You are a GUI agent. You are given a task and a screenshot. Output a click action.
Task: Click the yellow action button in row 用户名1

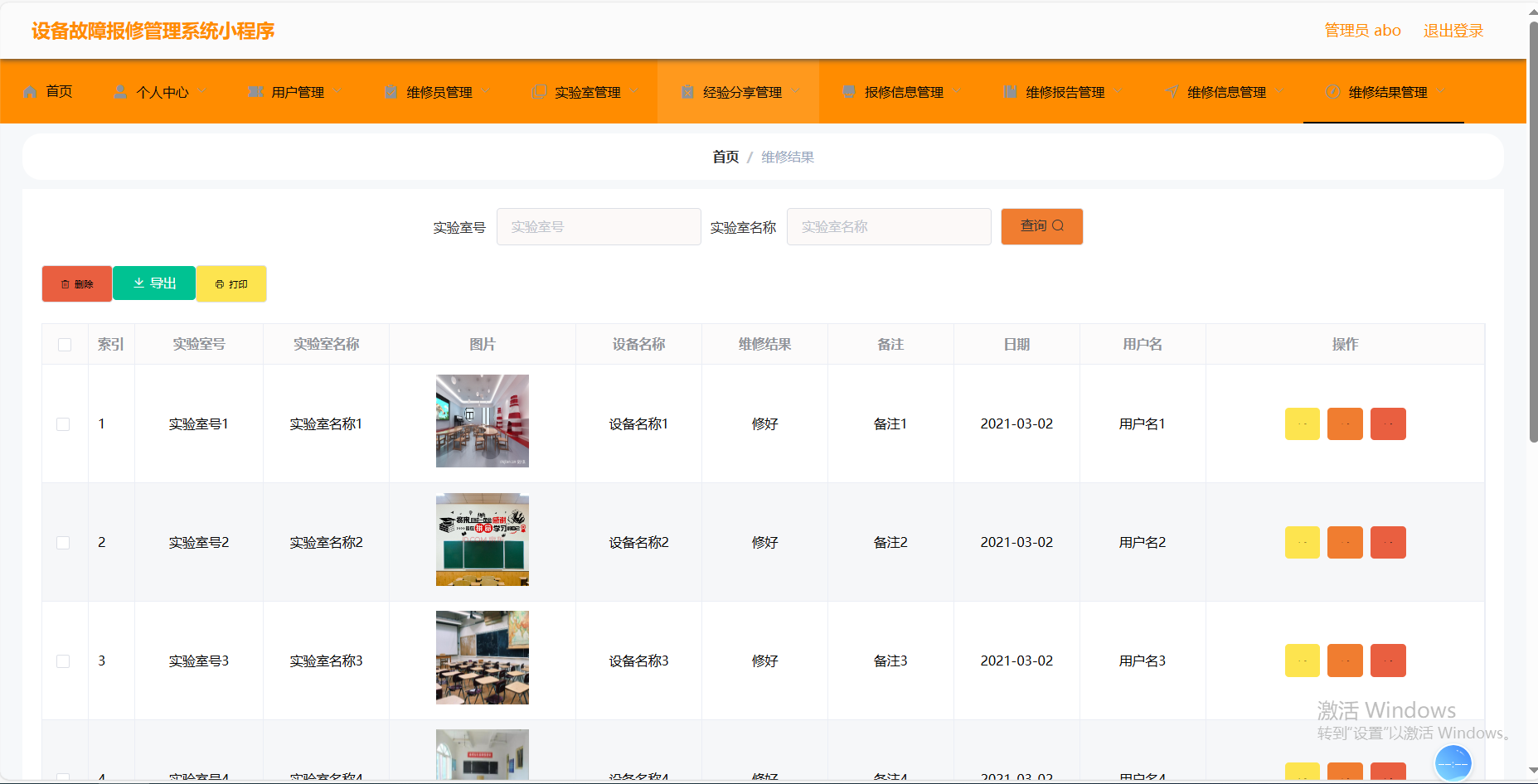tap(1303, 424)
